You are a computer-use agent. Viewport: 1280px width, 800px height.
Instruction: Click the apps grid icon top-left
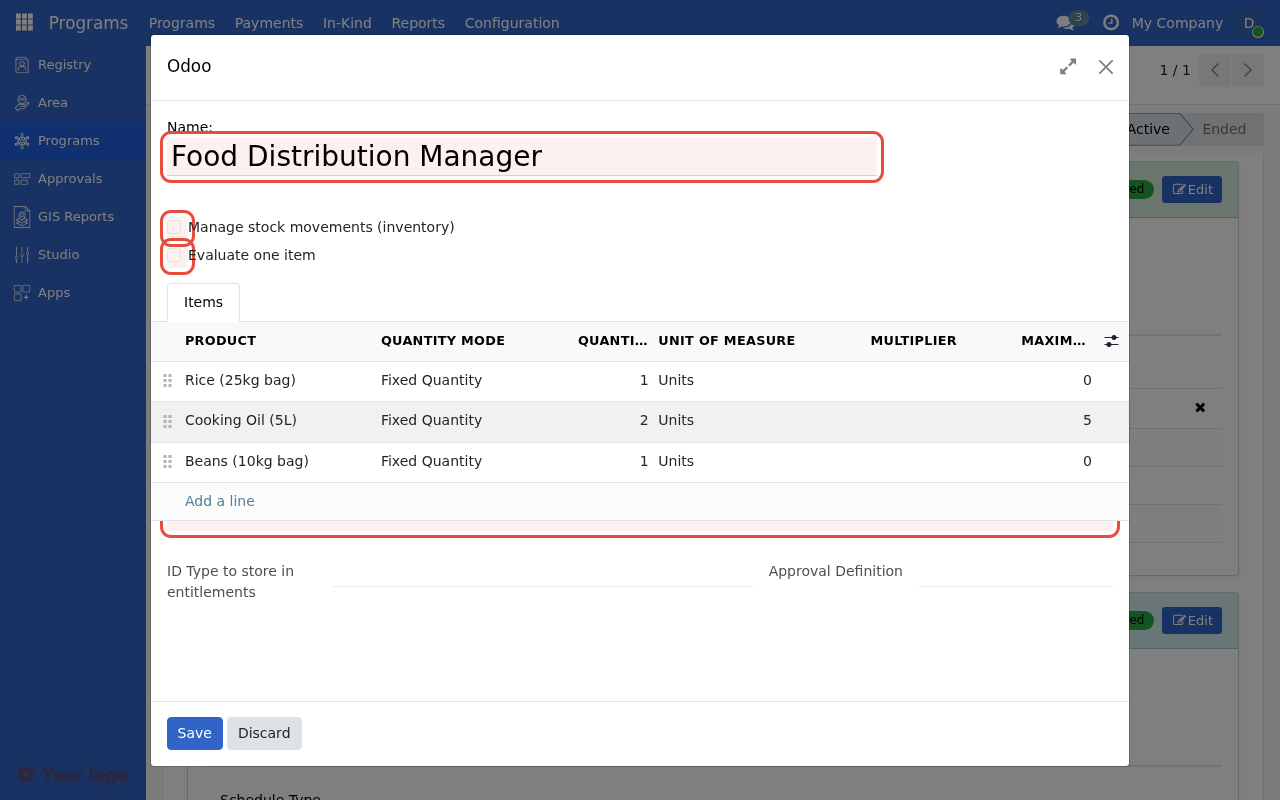pyautogui.click(x=23, y=22)
